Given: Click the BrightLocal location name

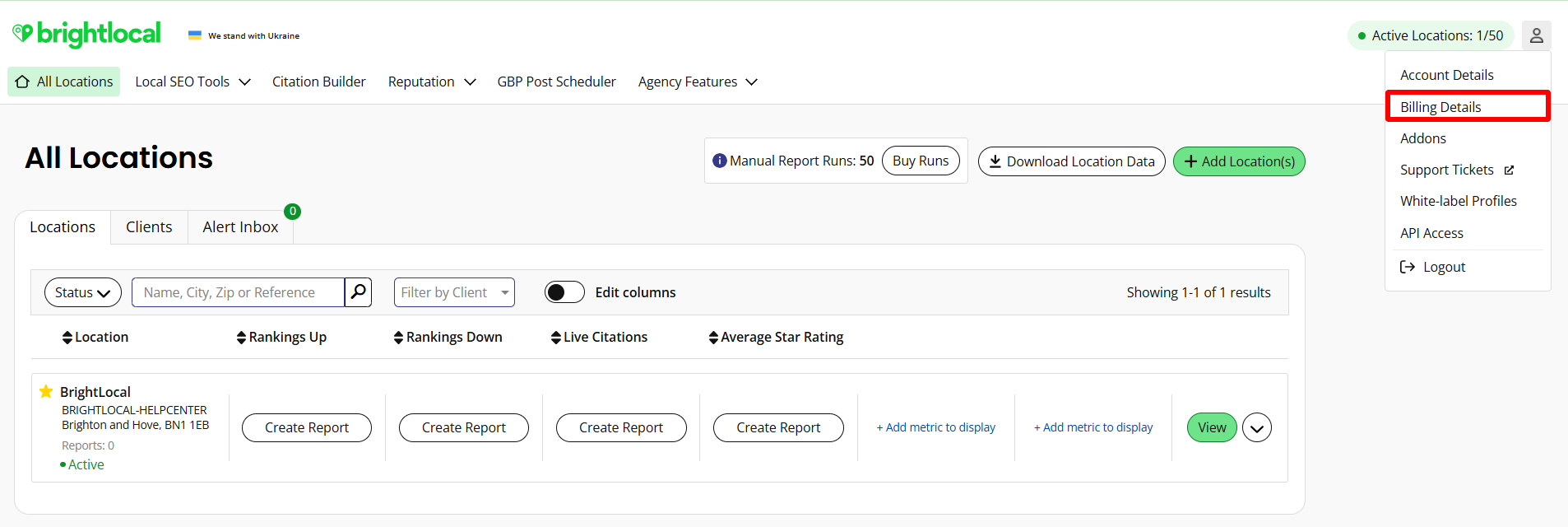Looking at the screenshot, I should [x=95, y=392].
